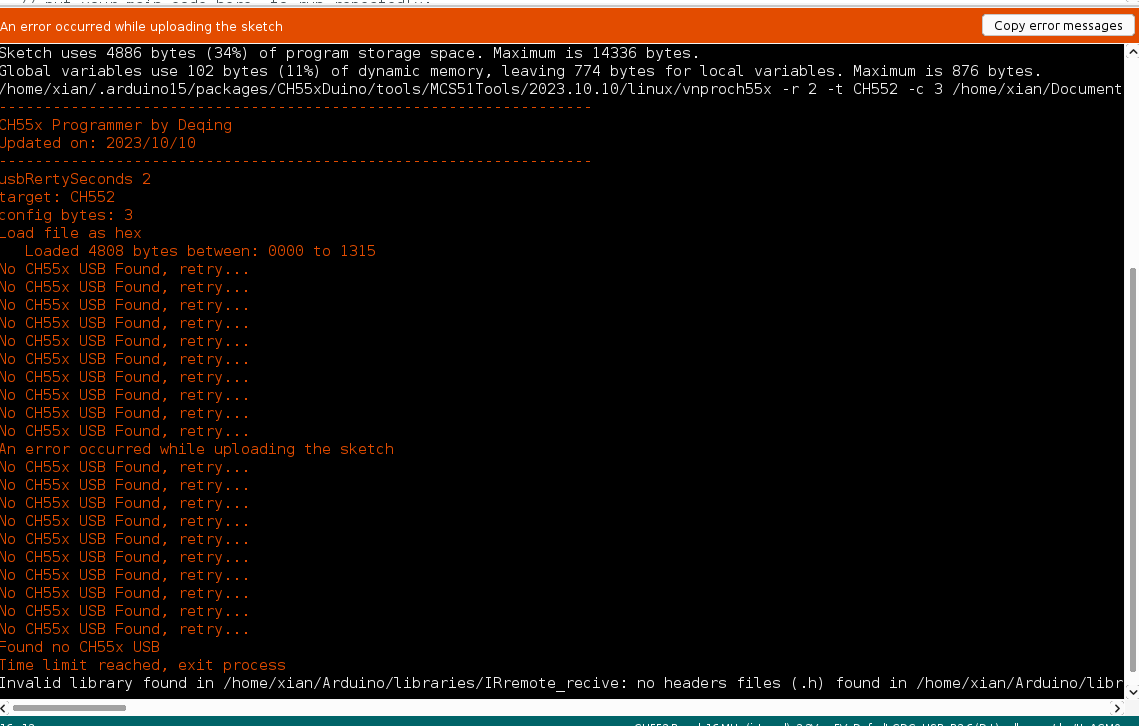Click the vnproch55x command path line
1139x726 pixels.
point(561,89)
